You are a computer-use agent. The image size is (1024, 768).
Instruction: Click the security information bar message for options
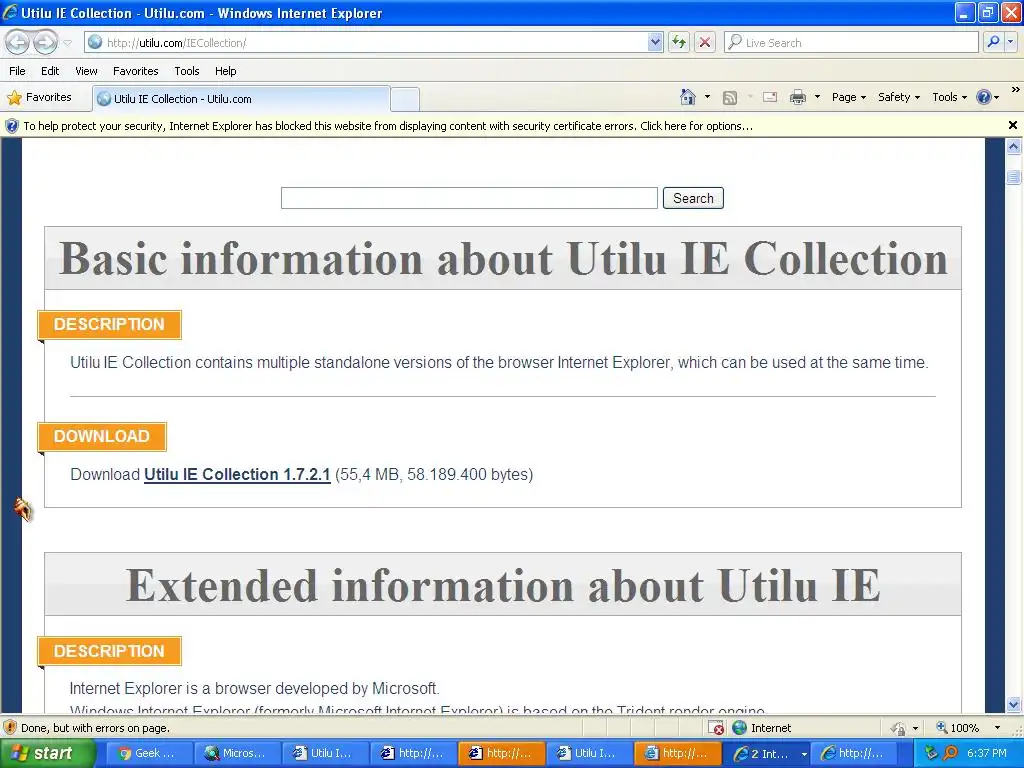coord(388,126)
